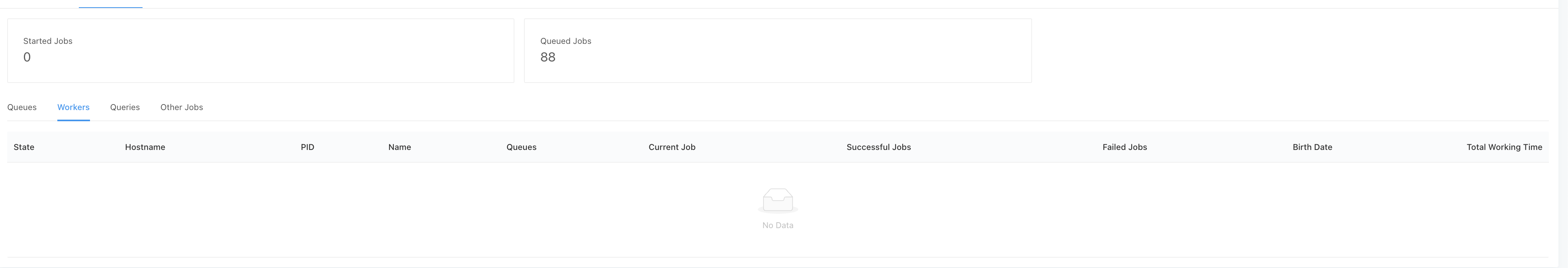Click the Name column header
1568x268 pixels.
click(x=399, y=148)
